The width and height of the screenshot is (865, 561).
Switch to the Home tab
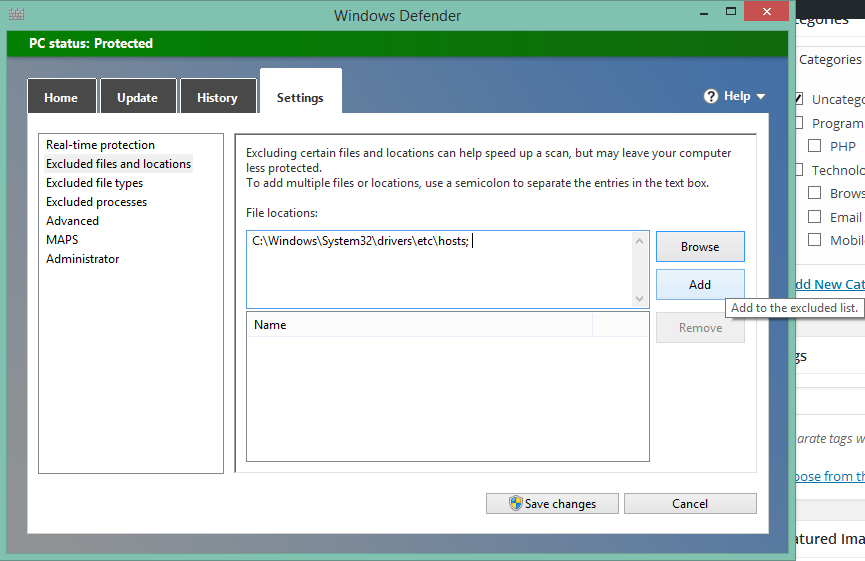(x=61, y=97)
